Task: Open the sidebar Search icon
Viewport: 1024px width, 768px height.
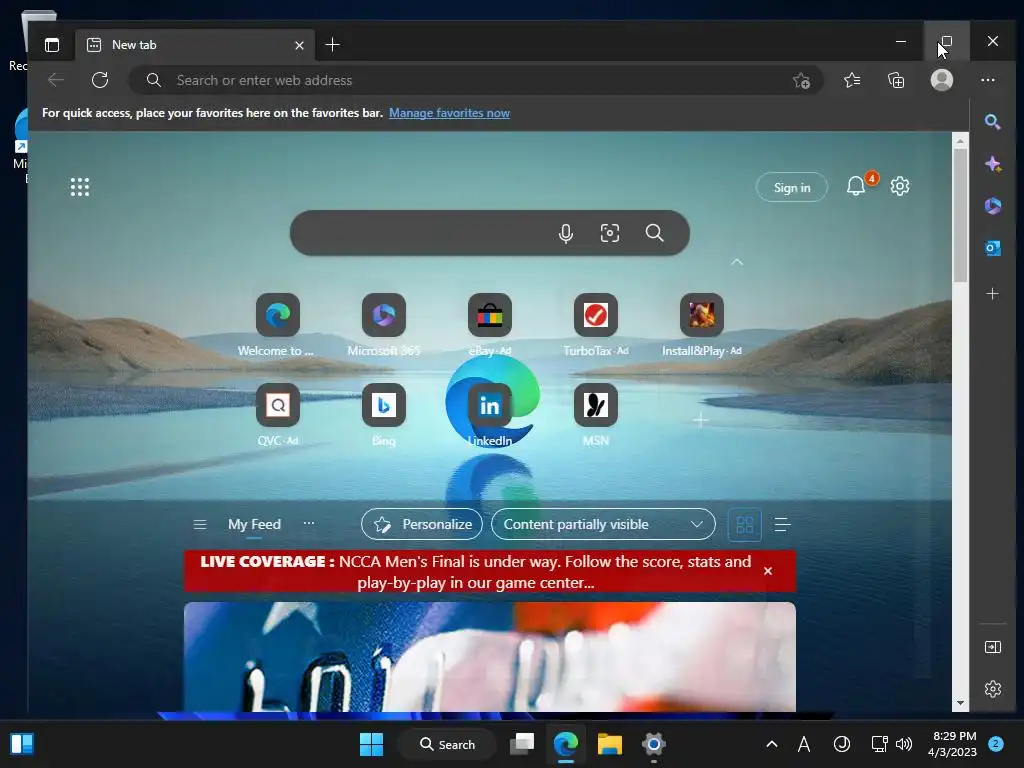Action: [993, 121]
